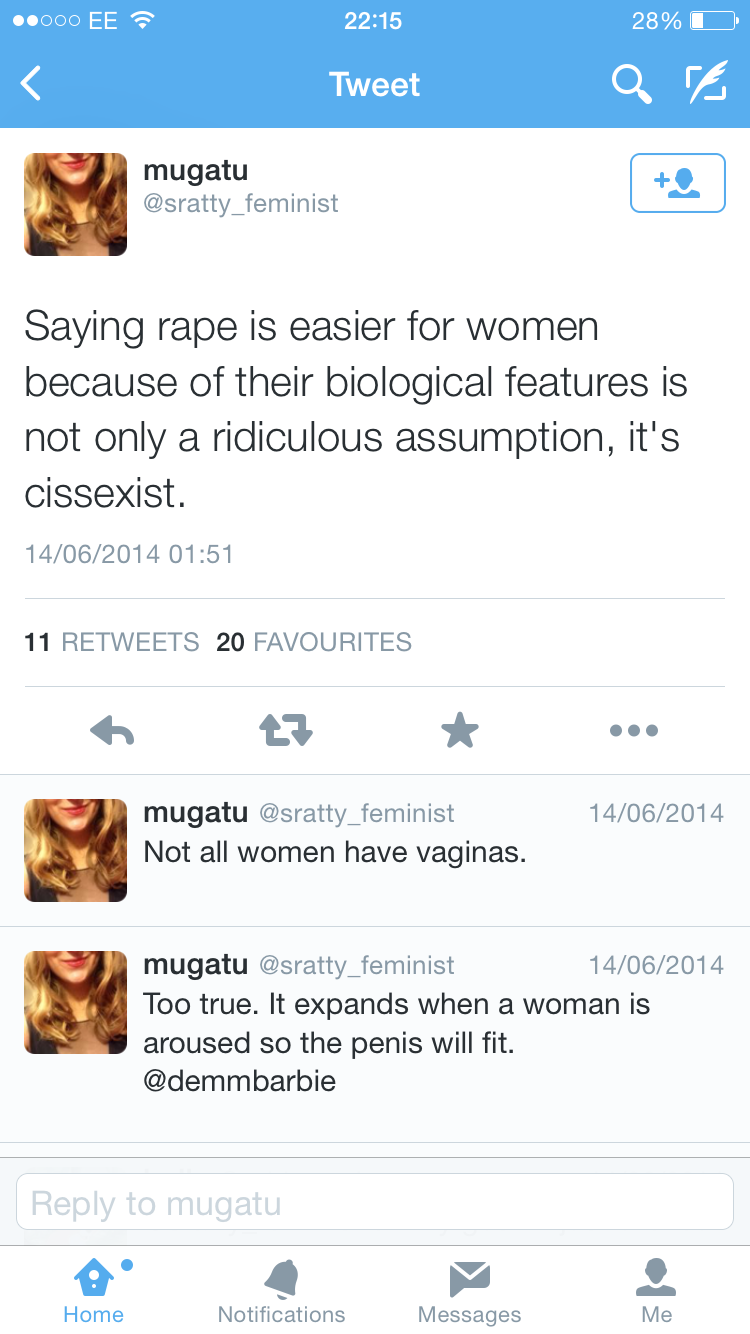View the 20 Favourites list
The width and height of the screenshot is (750, 1334).
tap(314, 642)
